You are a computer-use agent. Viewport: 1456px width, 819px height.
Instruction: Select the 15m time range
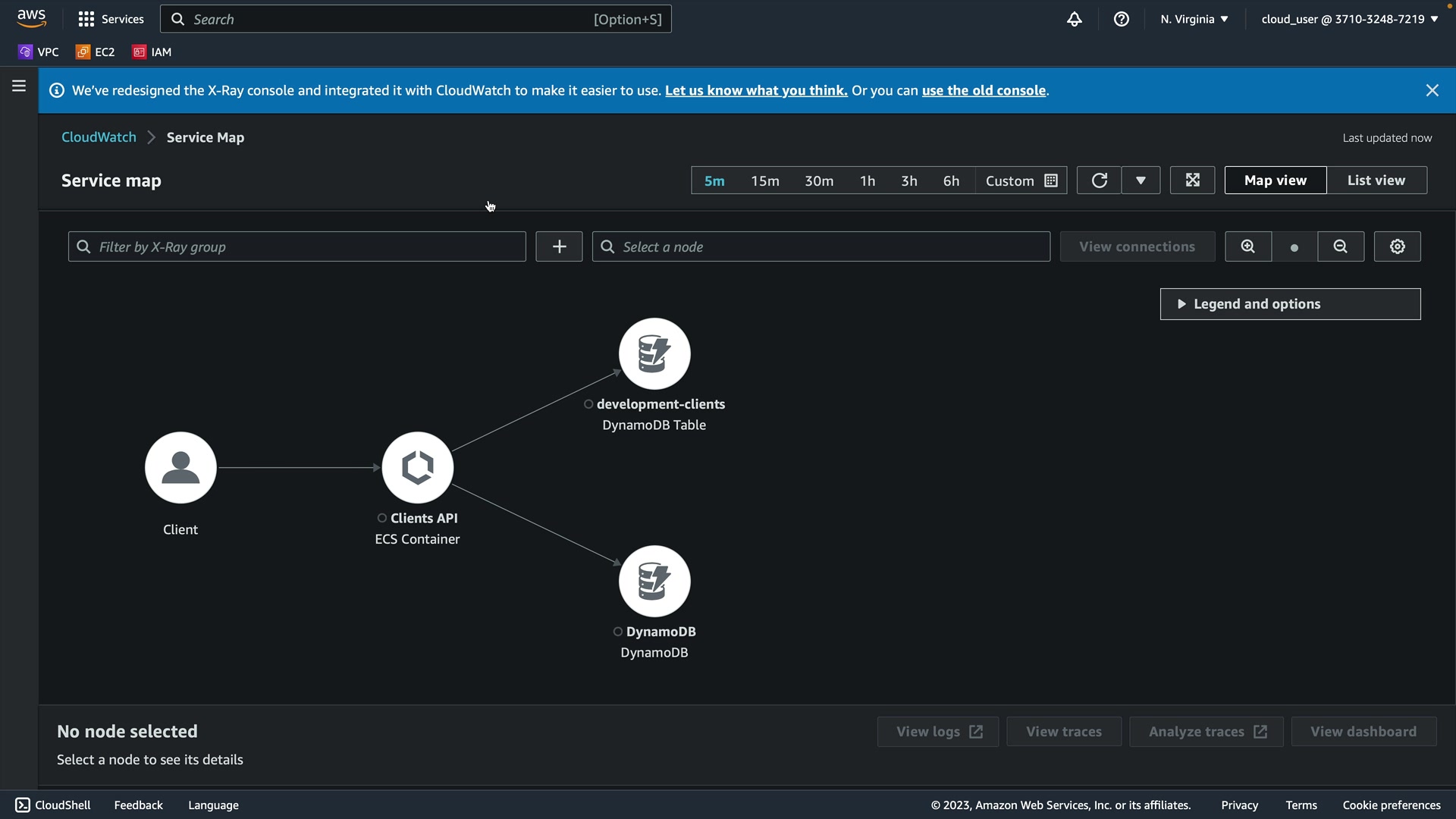pos(764,180)
